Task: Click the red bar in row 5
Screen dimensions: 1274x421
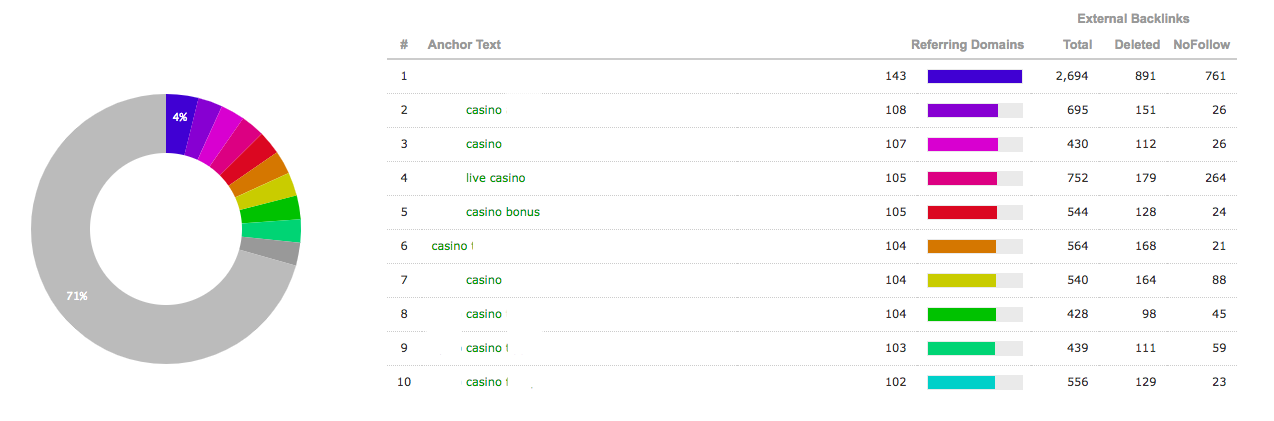Action: tap(962, 212)
